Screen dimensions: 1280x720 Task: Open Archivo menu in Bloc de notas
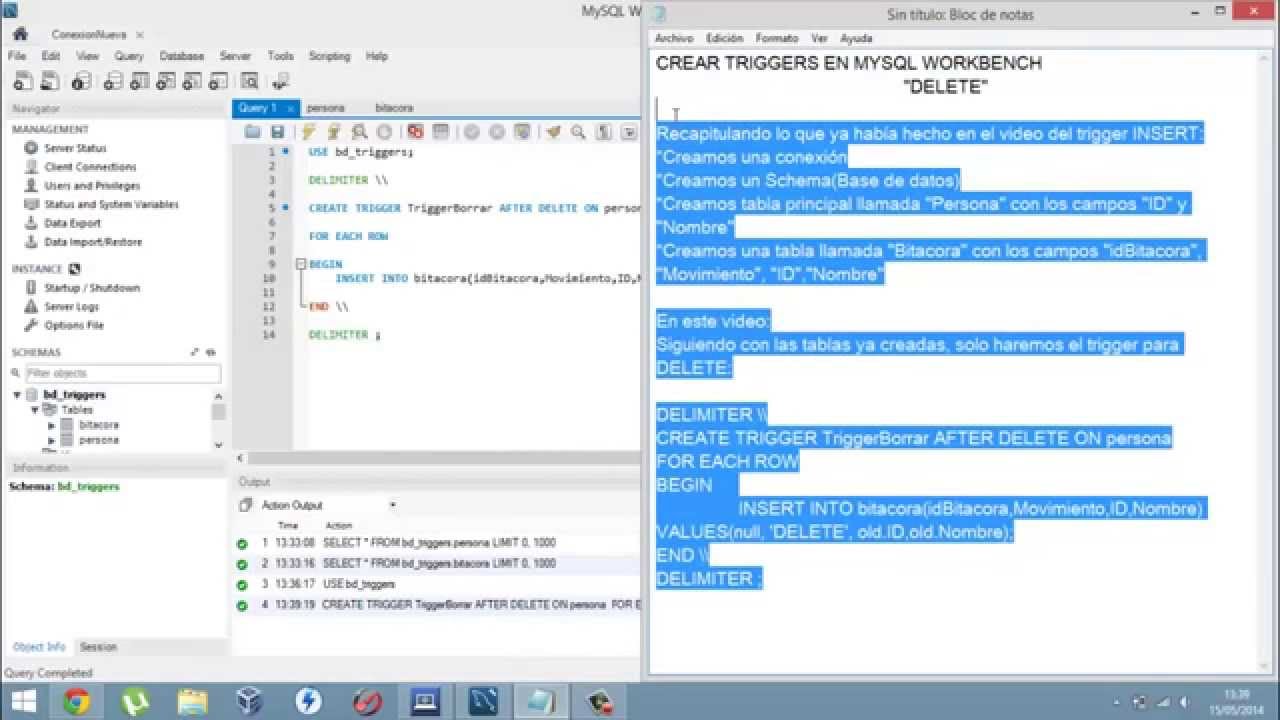[x=673, y=38]
